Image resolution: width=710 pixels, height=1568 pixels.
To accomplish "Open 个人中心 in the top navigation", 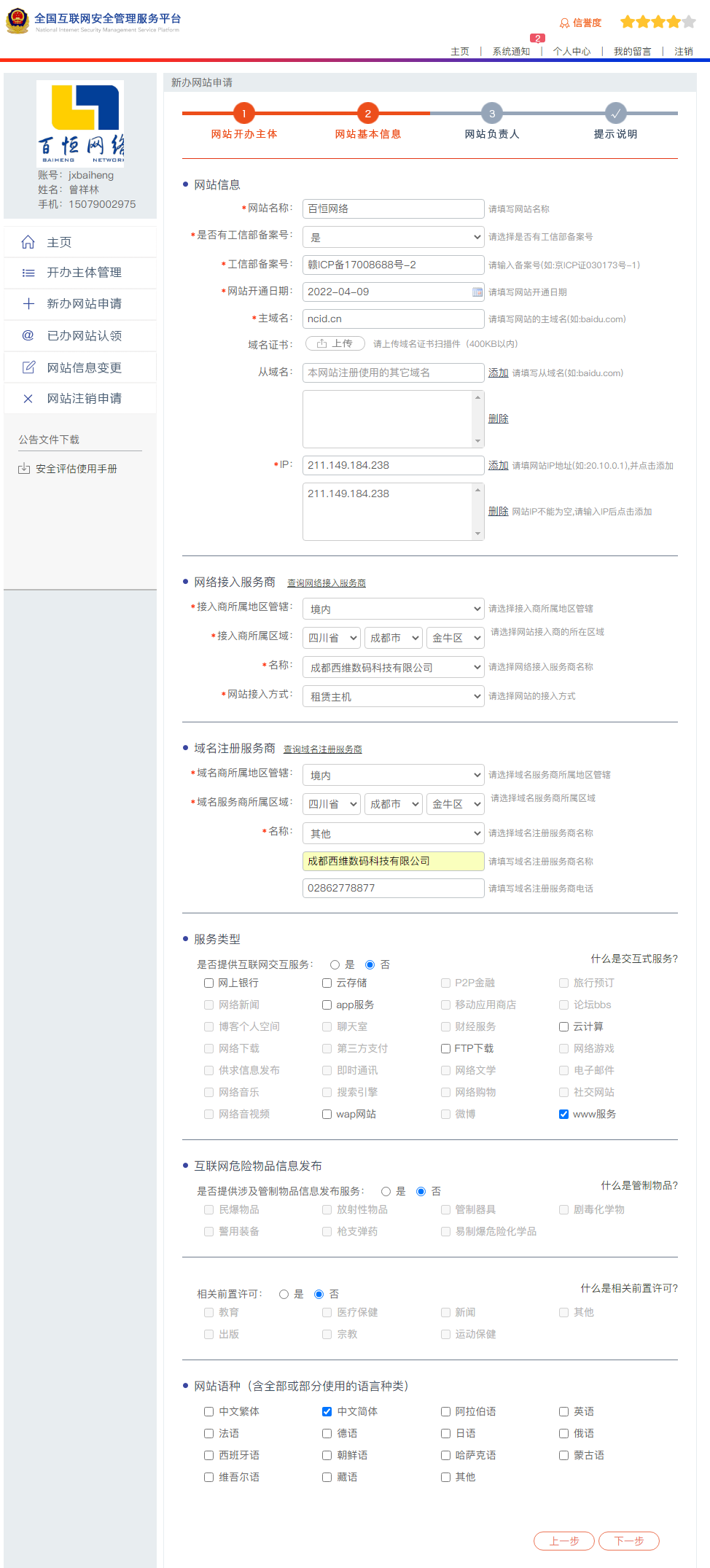I will coord(571,52).
